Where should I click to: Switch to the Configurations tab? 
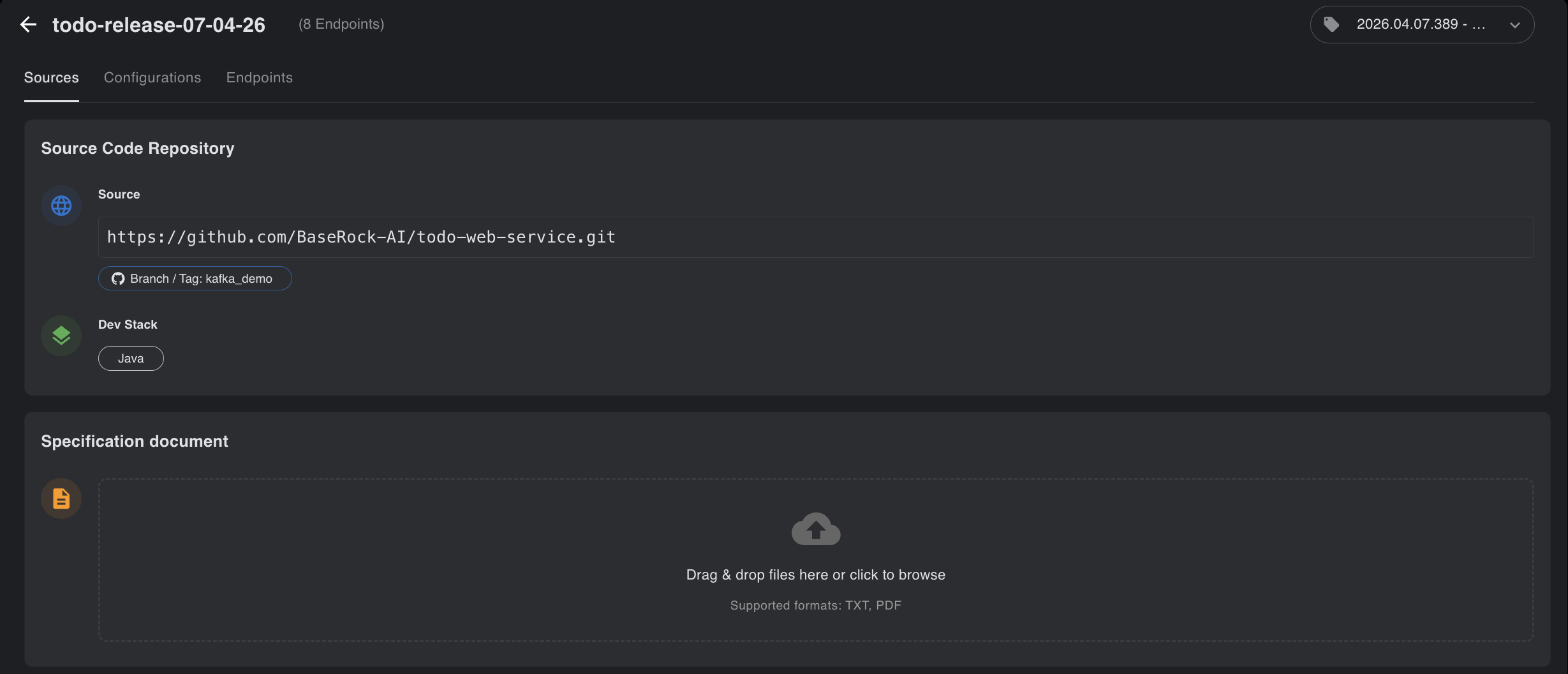152,78
